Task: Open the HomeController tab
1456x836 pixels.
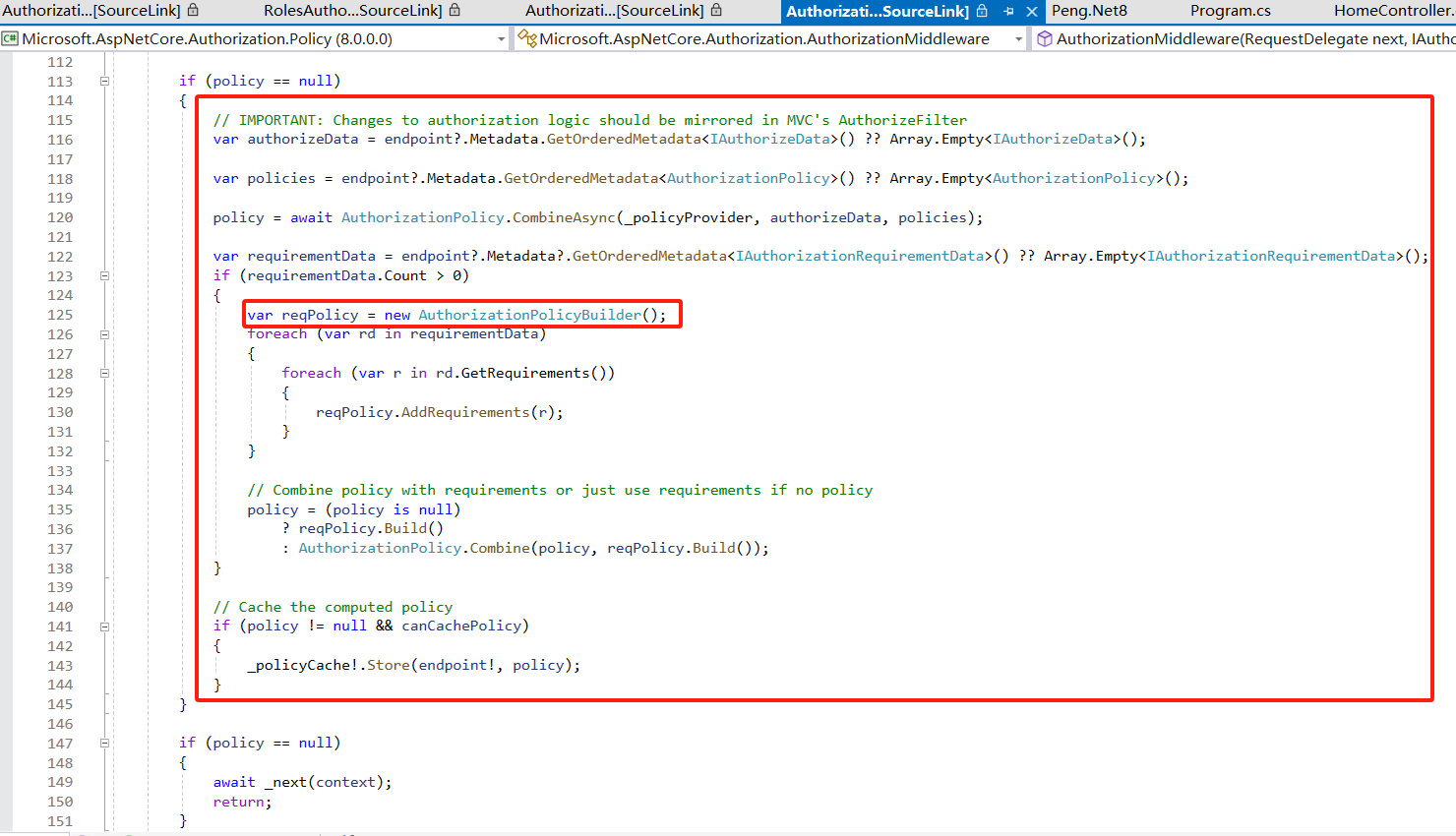Action: 1394,11
